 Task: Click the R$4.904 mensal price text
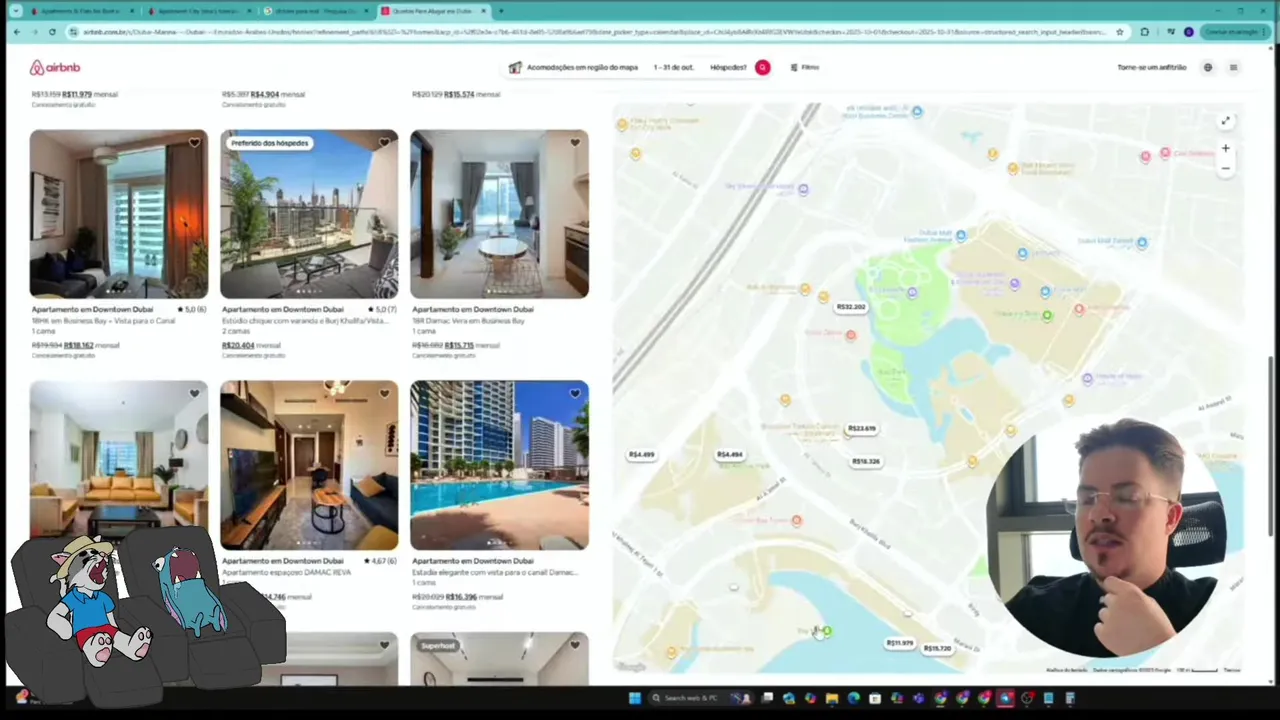[x=278, y=94]
